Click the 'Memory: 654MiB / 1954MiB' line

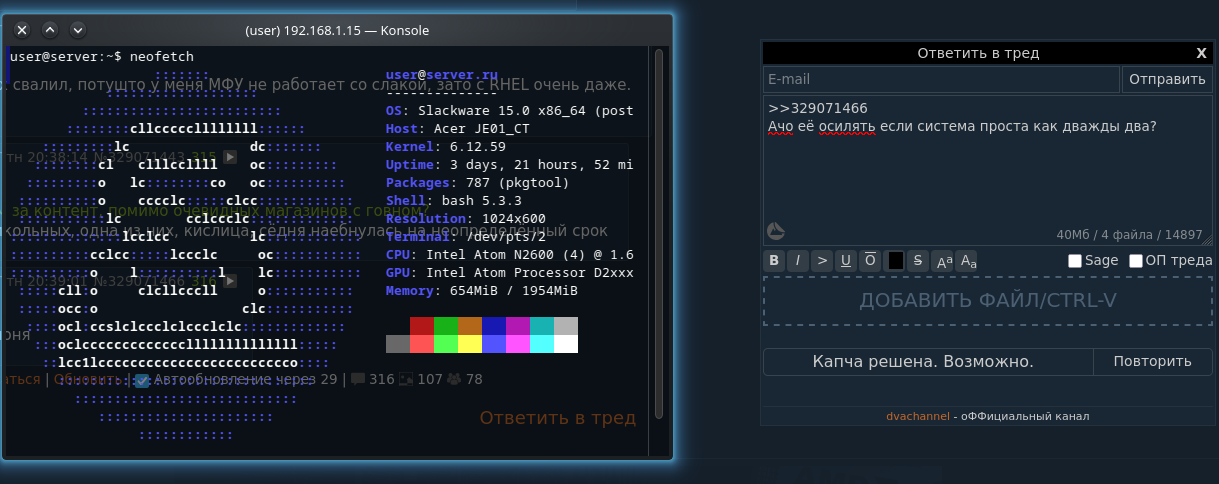pos(482,291)
